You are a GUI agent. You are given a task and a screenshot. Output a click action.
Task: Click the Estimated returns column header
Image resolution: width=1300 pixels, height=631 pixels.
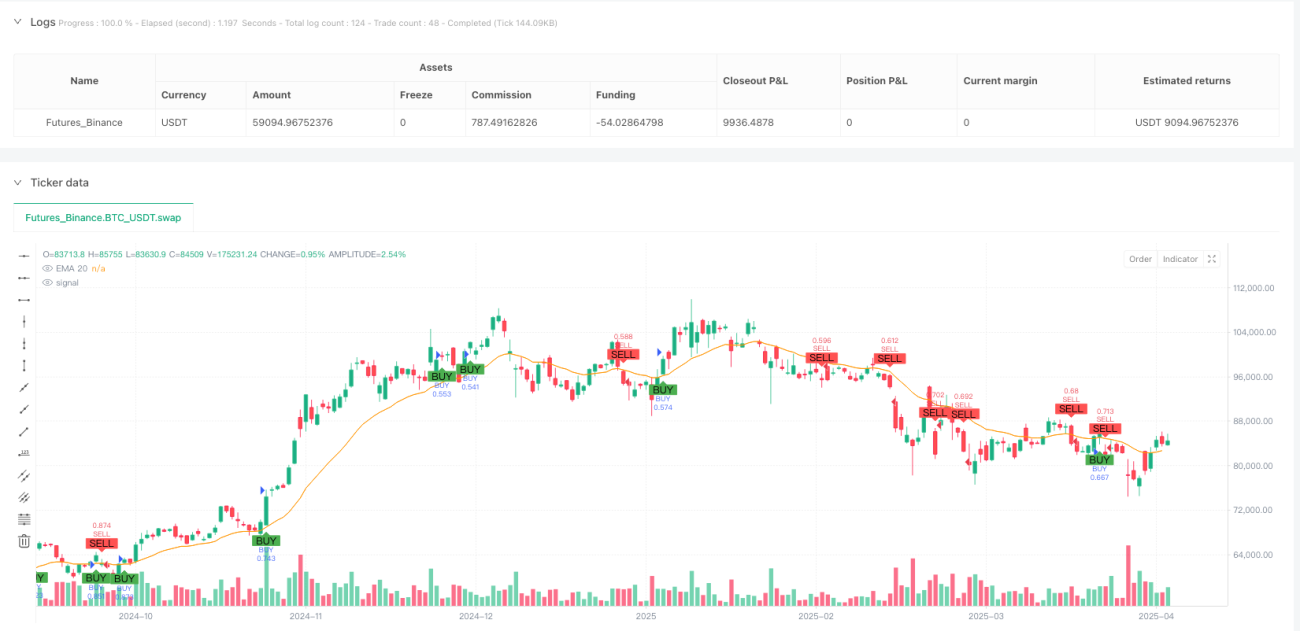click(x=1187, y=81)
